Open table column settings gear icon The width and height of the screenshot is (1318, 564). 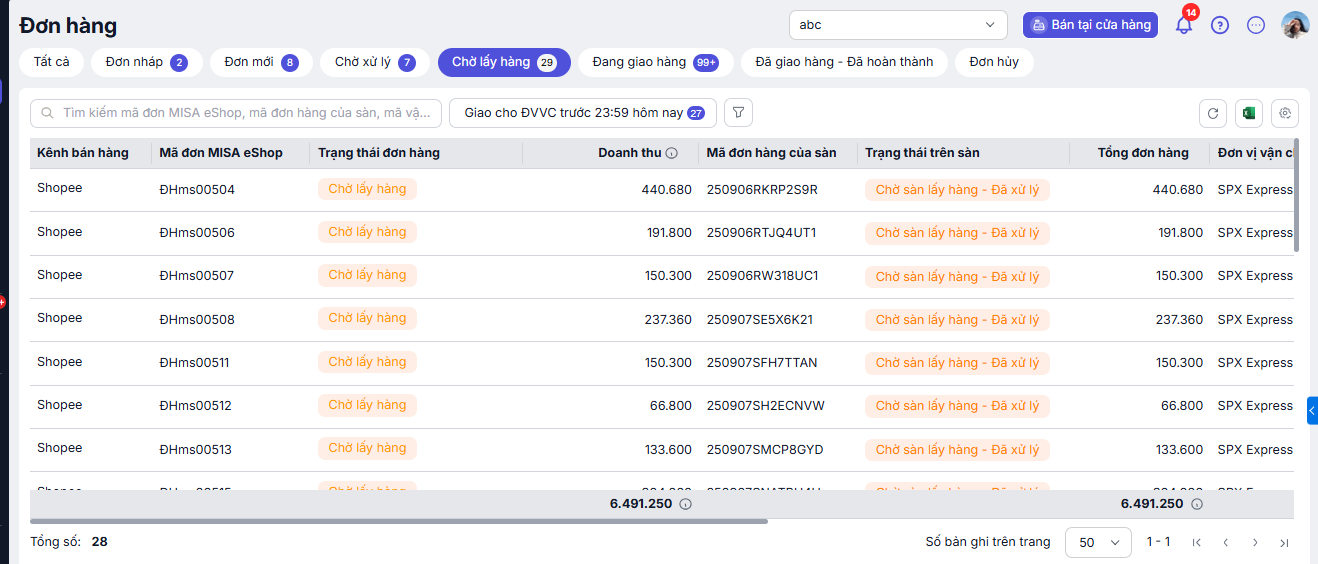pos(1285,113)
